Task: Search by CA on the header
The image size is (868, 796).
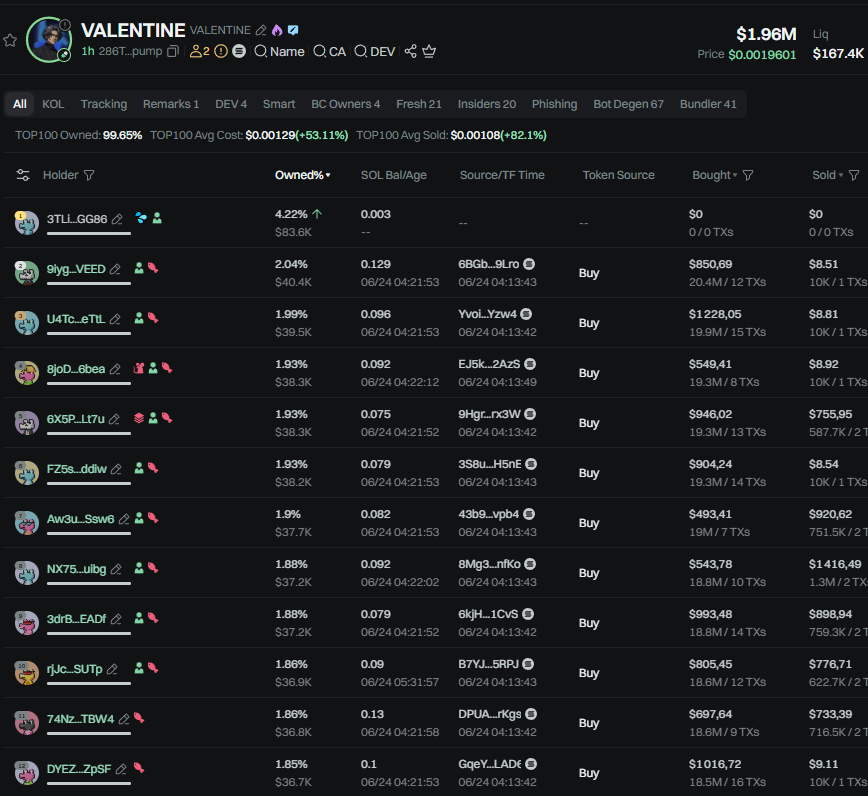Action: (329, 51)
